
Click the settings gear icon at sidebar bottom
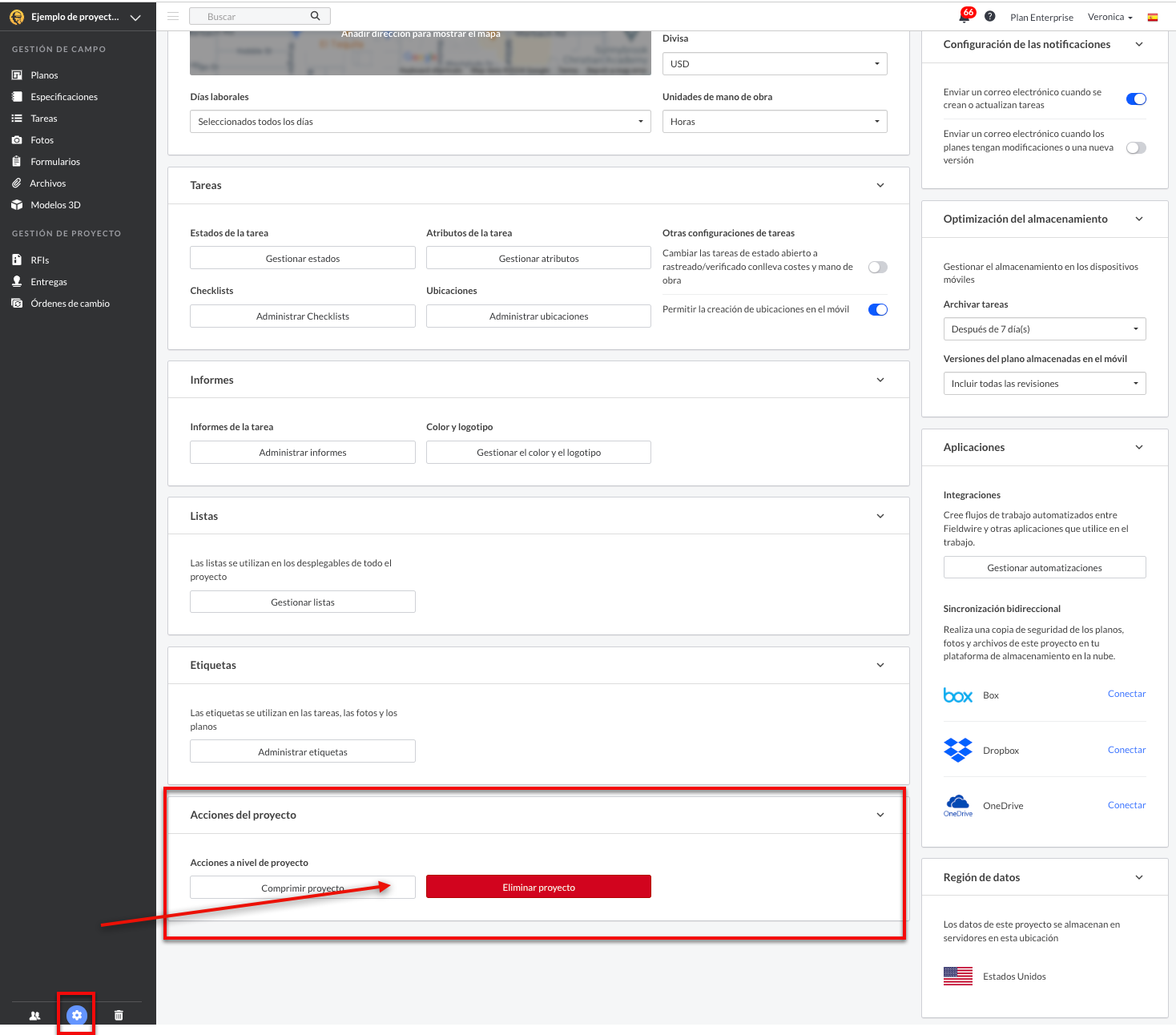point(77,1016)
